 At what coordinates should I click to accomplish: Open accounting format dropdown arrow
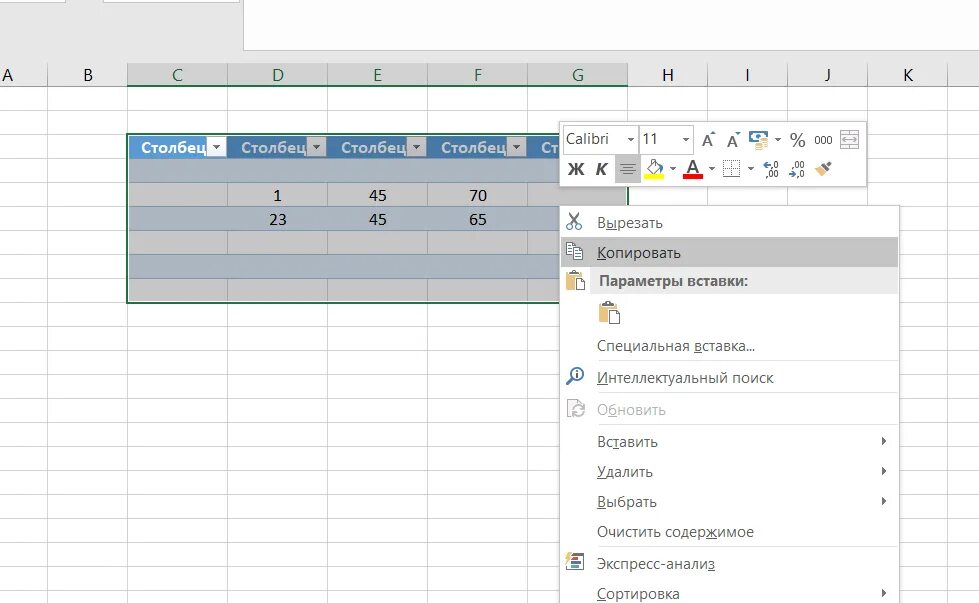click(x=777, y=139)
